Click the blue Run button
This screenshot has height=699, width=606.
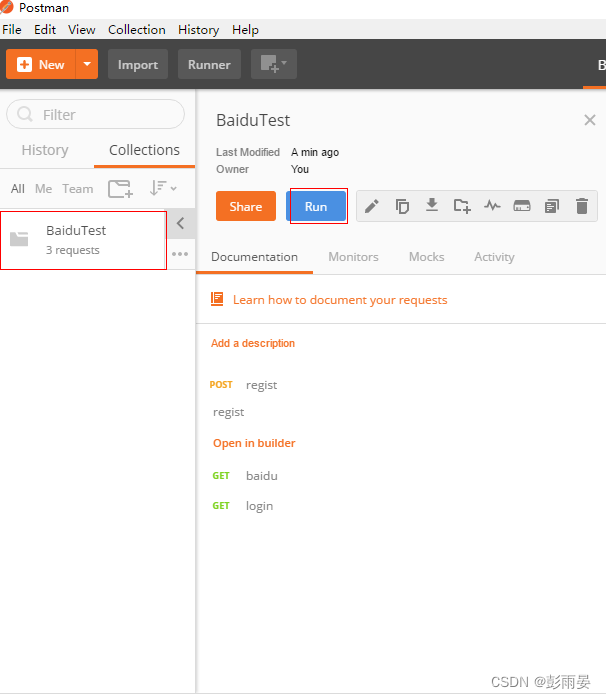(316, 206)
